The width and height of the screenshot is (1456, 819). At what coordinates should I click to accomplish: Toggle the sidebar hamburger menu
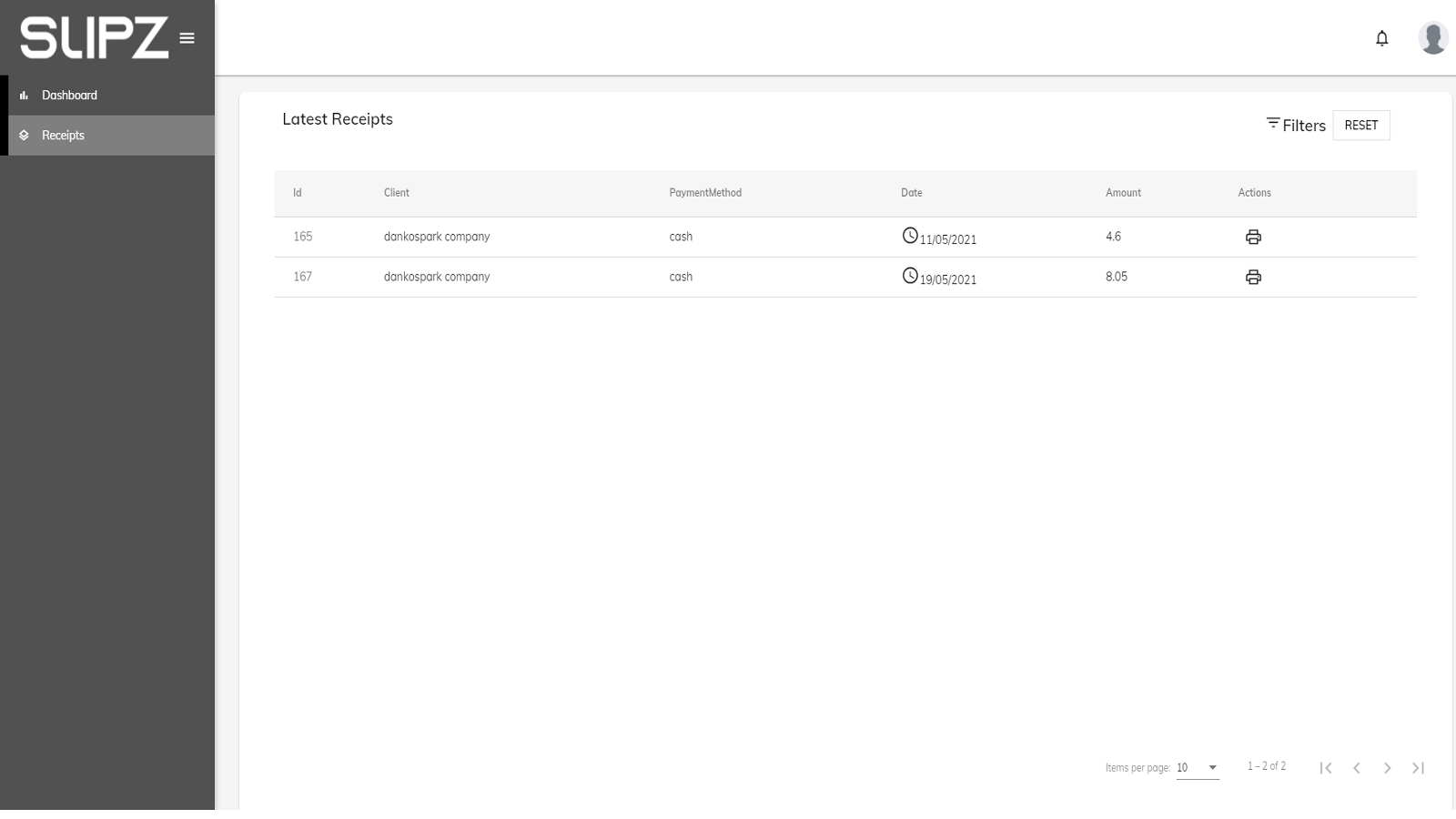click(x=187, y=38)
